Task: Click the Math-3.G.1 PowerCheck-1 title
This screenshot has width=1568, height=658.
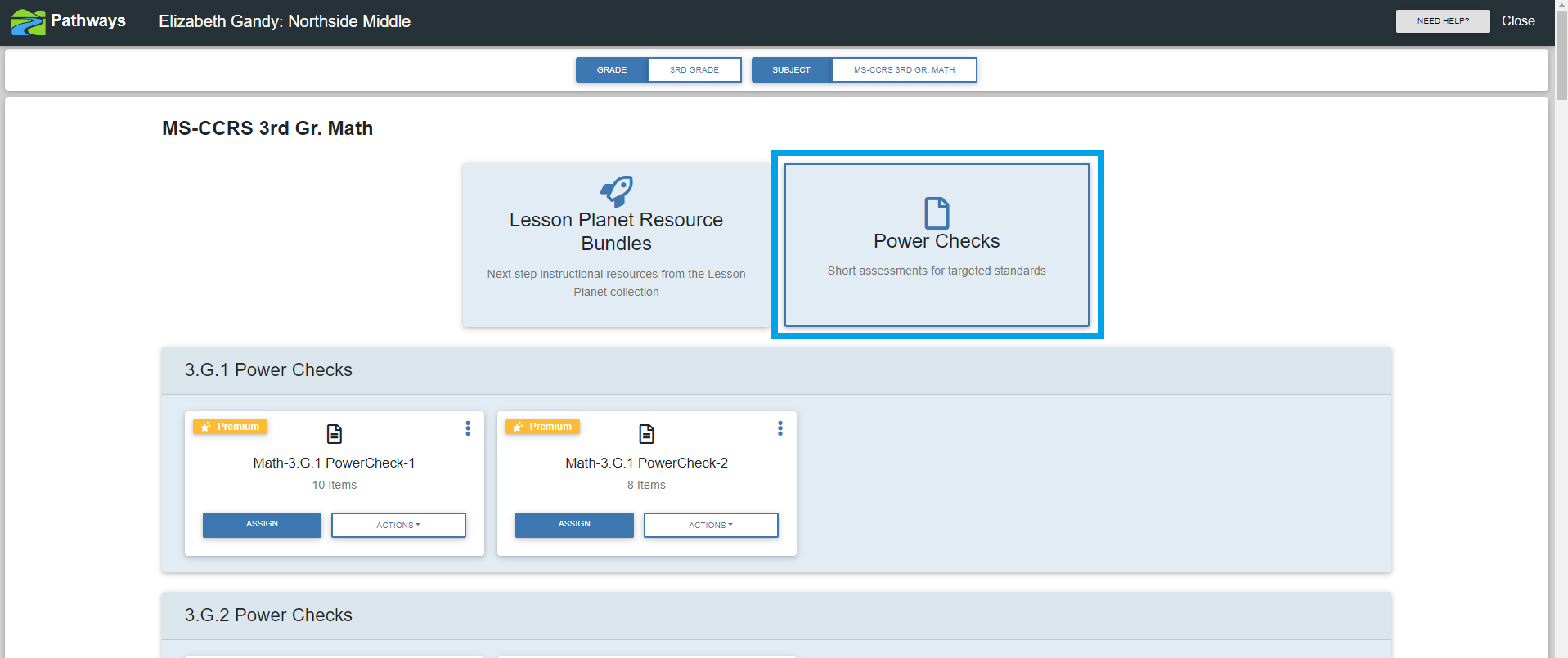Action: pos(335,463)
